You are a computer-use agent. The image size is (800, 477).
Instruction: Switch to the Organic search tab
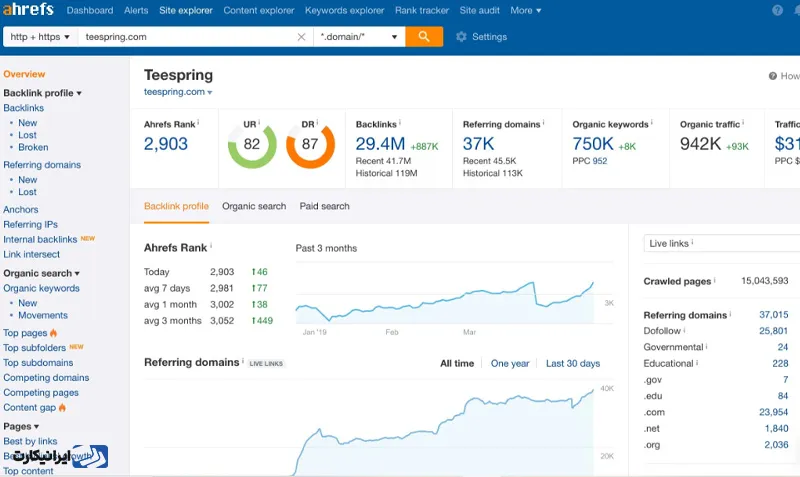click(254, 206)
